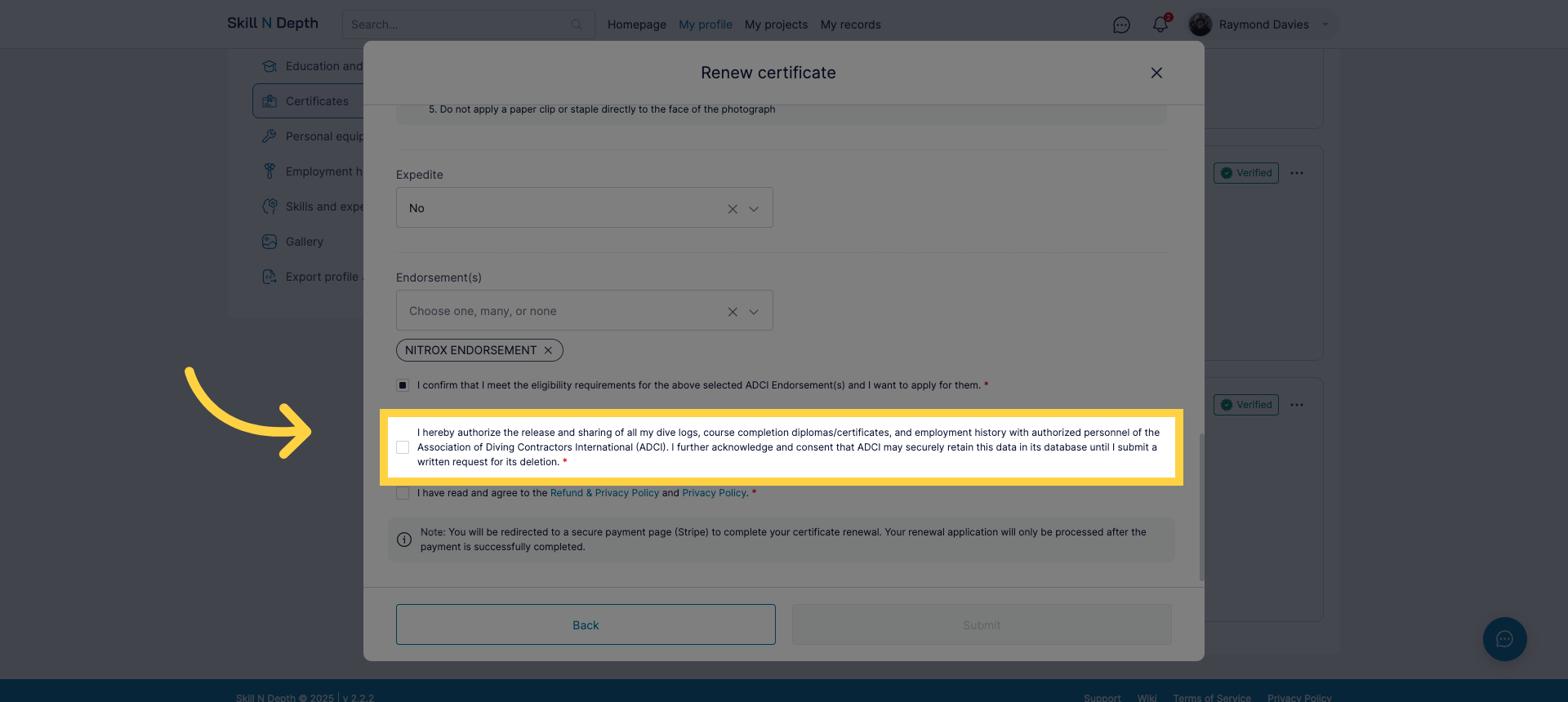Check the data release authorization checkbox

[403, 447]
